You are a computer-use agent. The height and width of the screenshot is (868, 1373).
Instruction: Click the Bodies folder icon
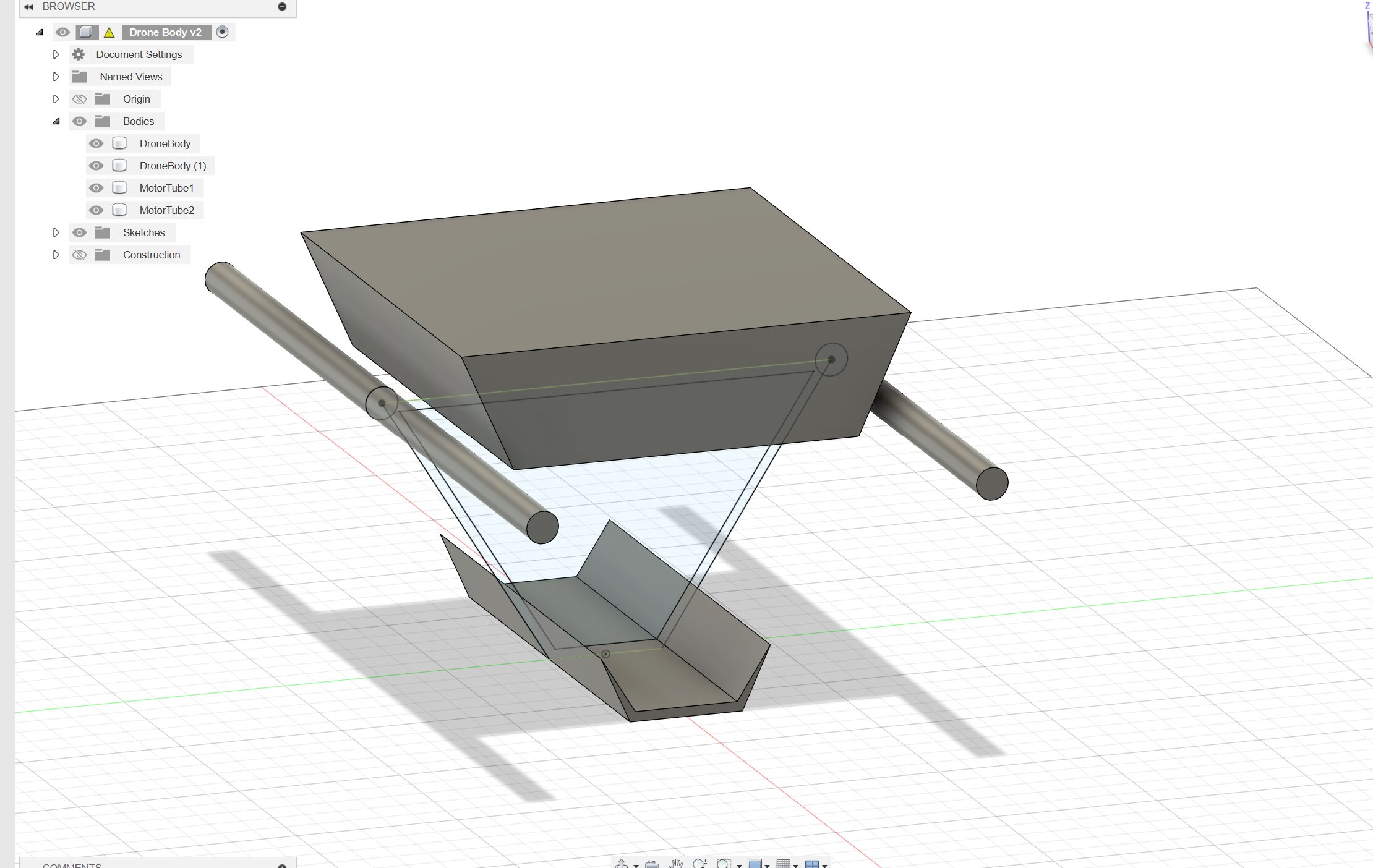coord(103,121)
